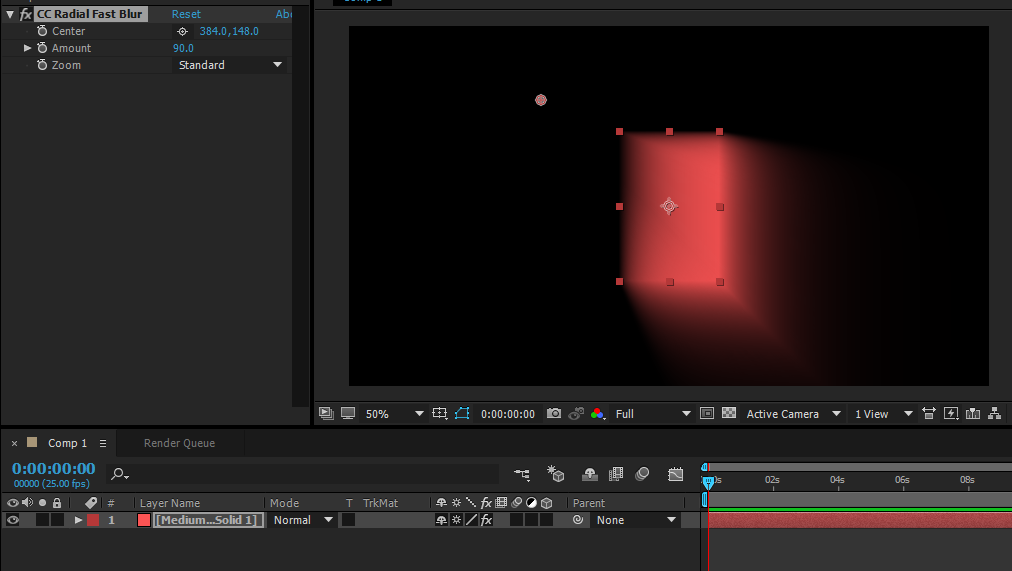Image resolution: width=1012 pixels, height=571 pixels.
Task: Open the Active Camera view dropdown
Action: 790,414
